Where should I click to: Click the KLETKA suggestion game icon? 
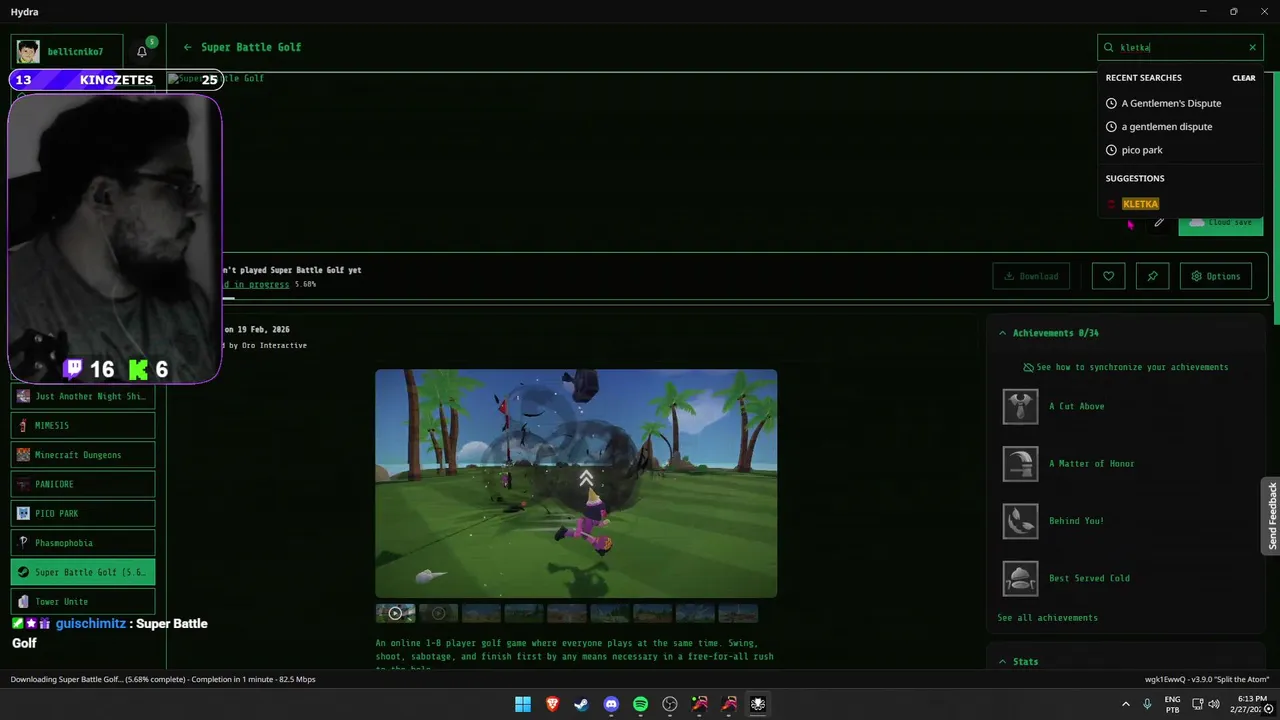tap(1111, 204)
